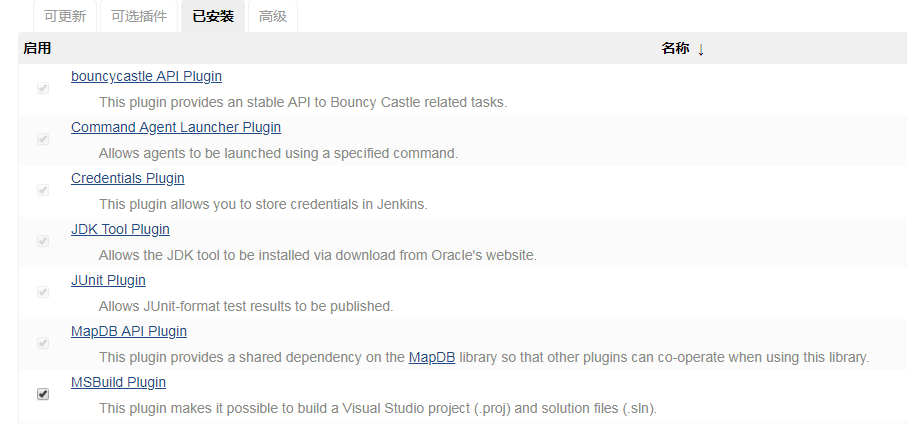Viewport: 907px width, 424px height.
Task: Go to the 高级 tab
Action: point(272,16)
